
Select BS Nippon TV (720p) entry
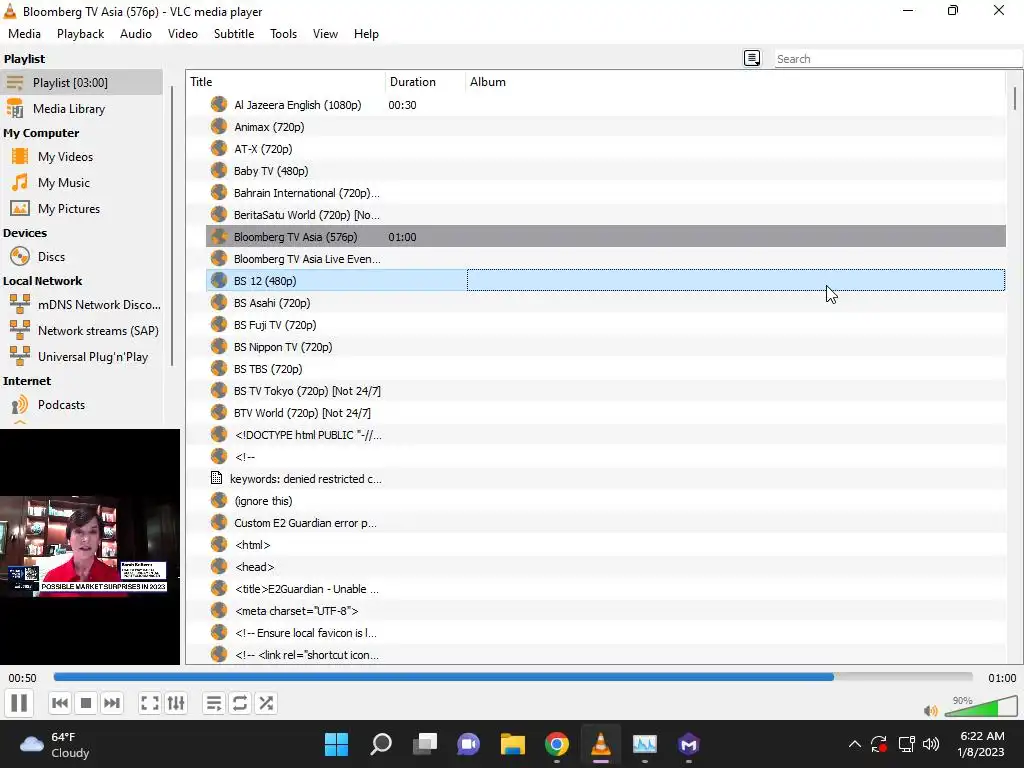pyautogui.click(x=605, y=347)
